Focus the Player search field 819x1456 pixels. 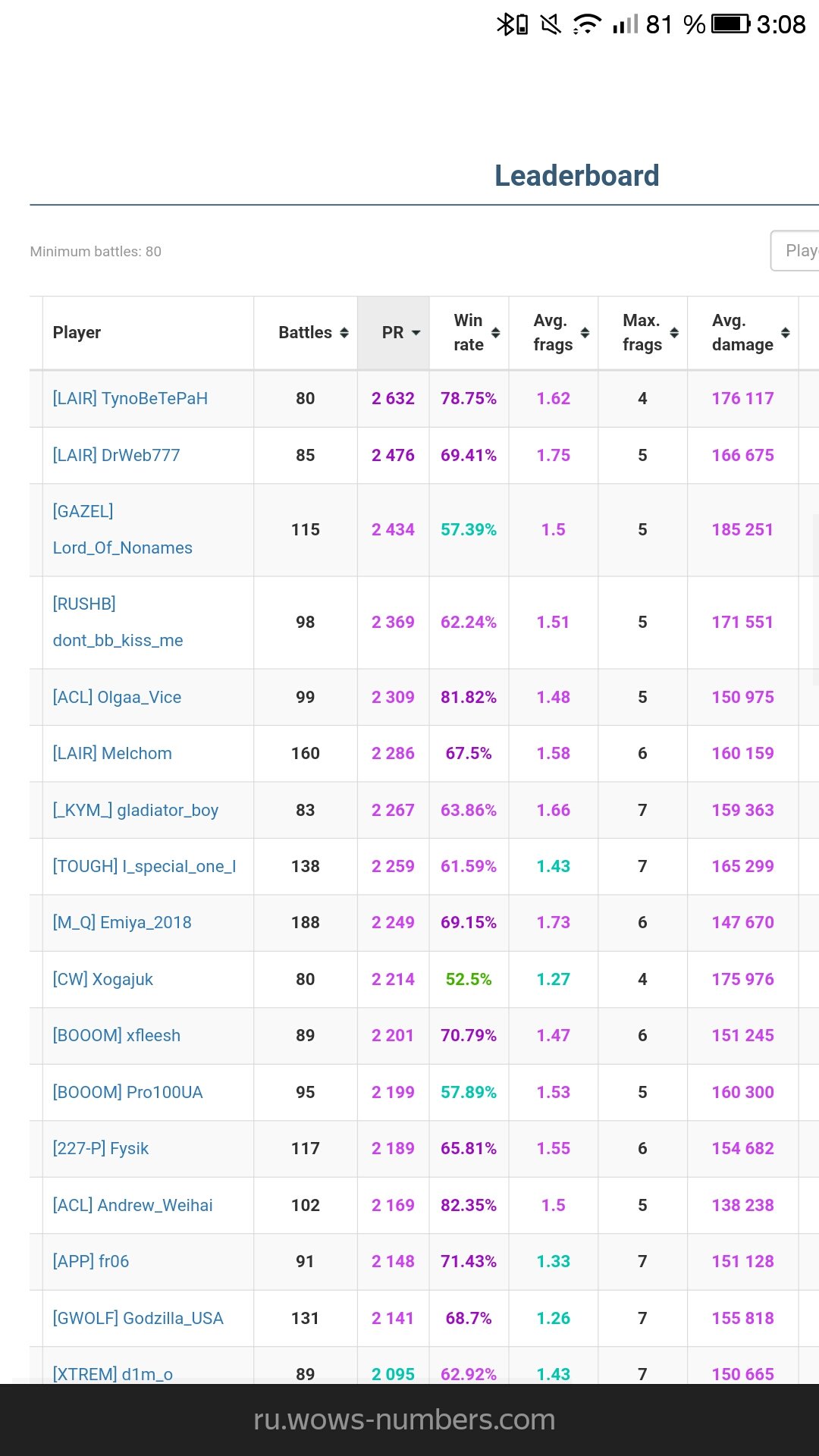(795, 251)
